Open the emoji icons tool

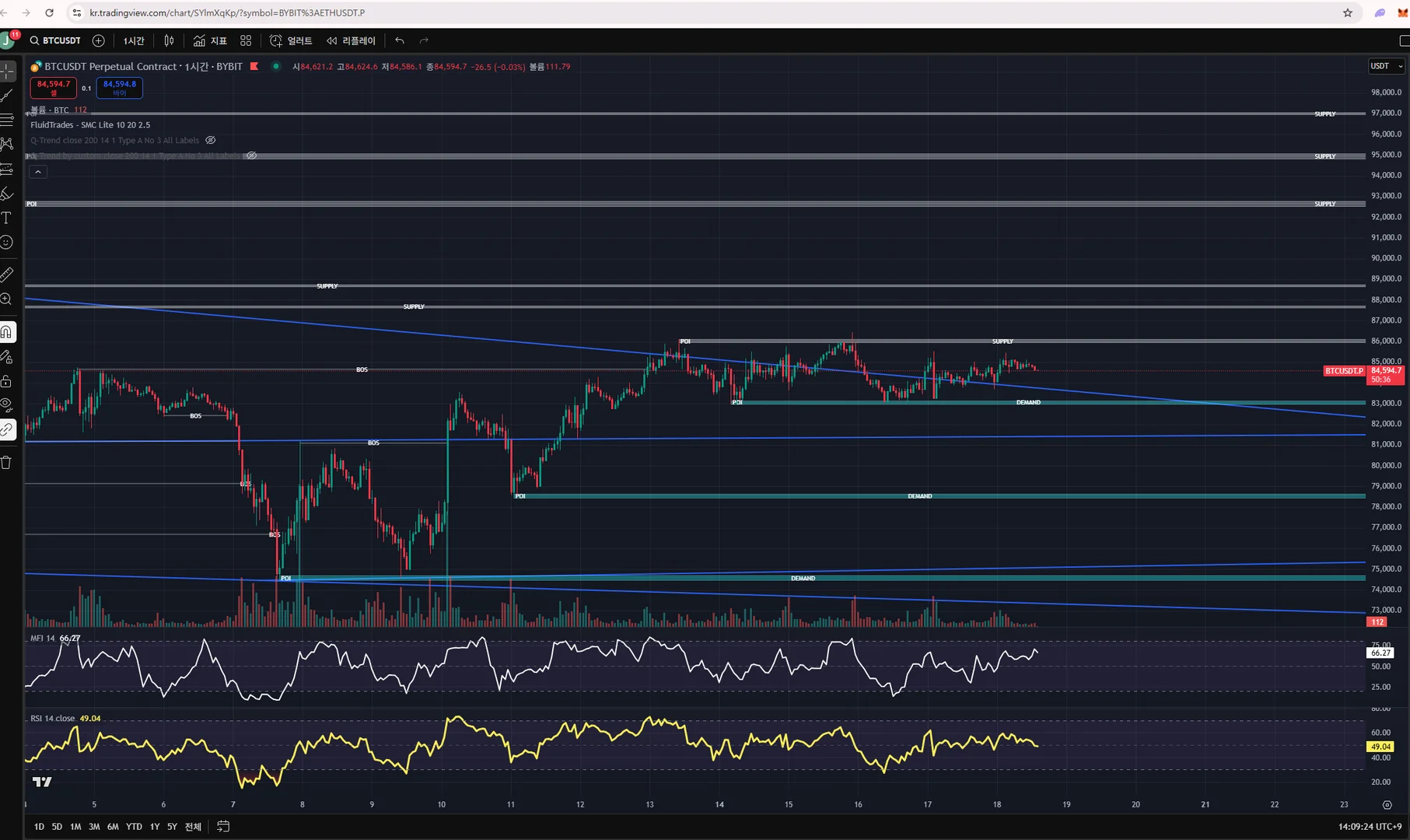(x=7, y=242)
